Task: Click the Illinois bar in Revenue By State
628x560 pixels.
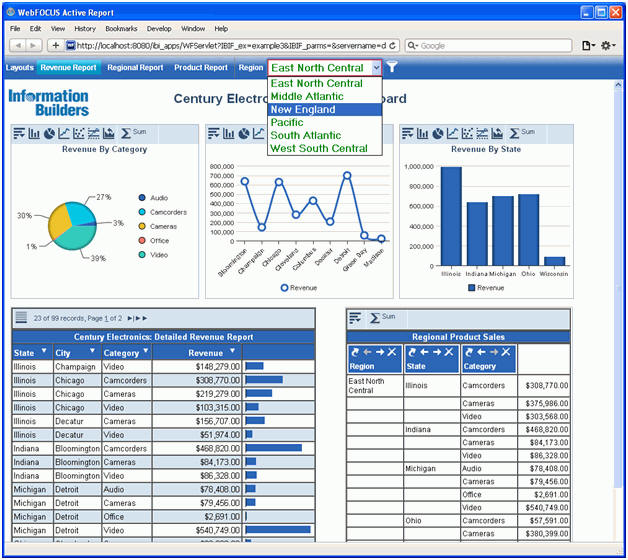Action: coord(451,216)
